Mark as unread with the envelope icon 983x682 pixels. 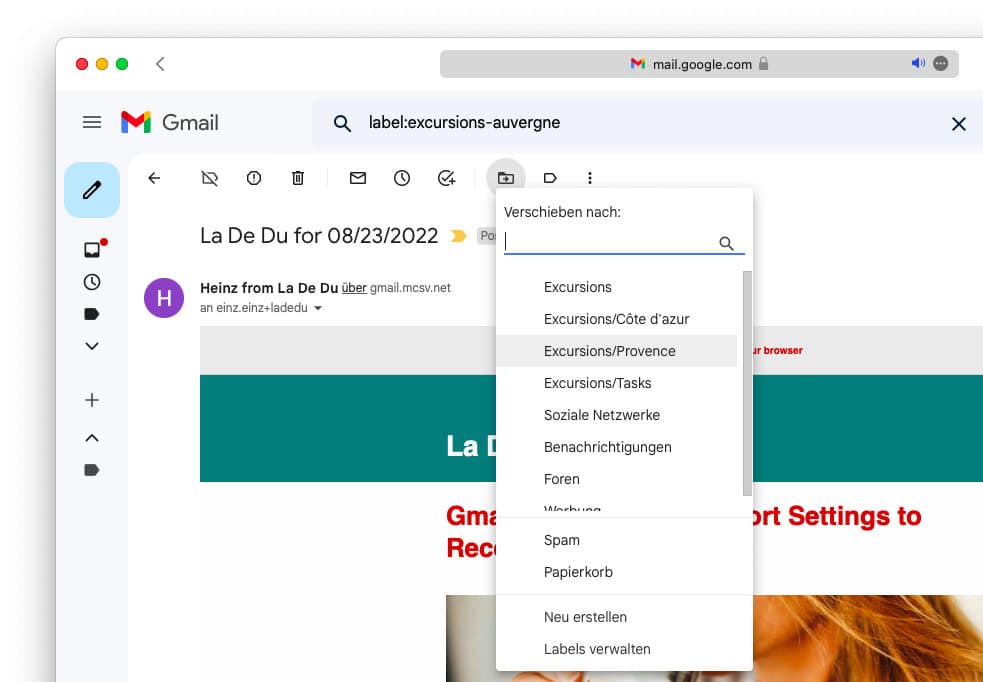click(x=358, y=178)
